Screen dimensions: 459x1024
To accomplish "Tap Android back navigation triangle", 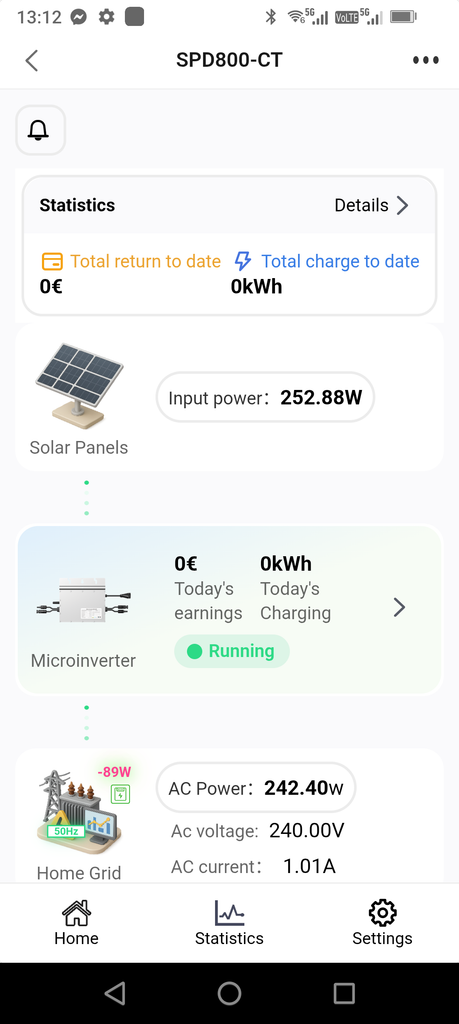I will [115, 993].
